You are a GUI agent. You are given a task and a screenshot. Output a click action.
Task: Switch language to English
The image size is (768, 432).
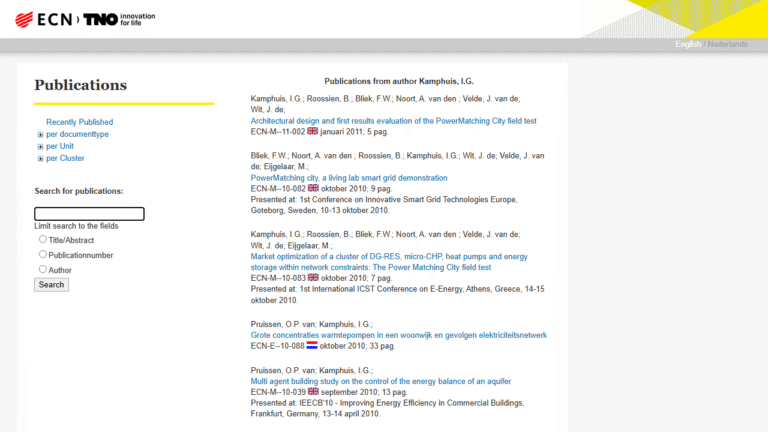pos(687,44)
